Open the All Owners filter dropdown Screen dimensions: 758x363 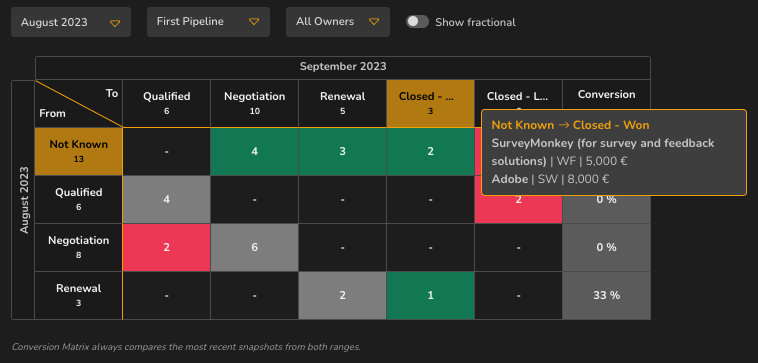(338, 22)
